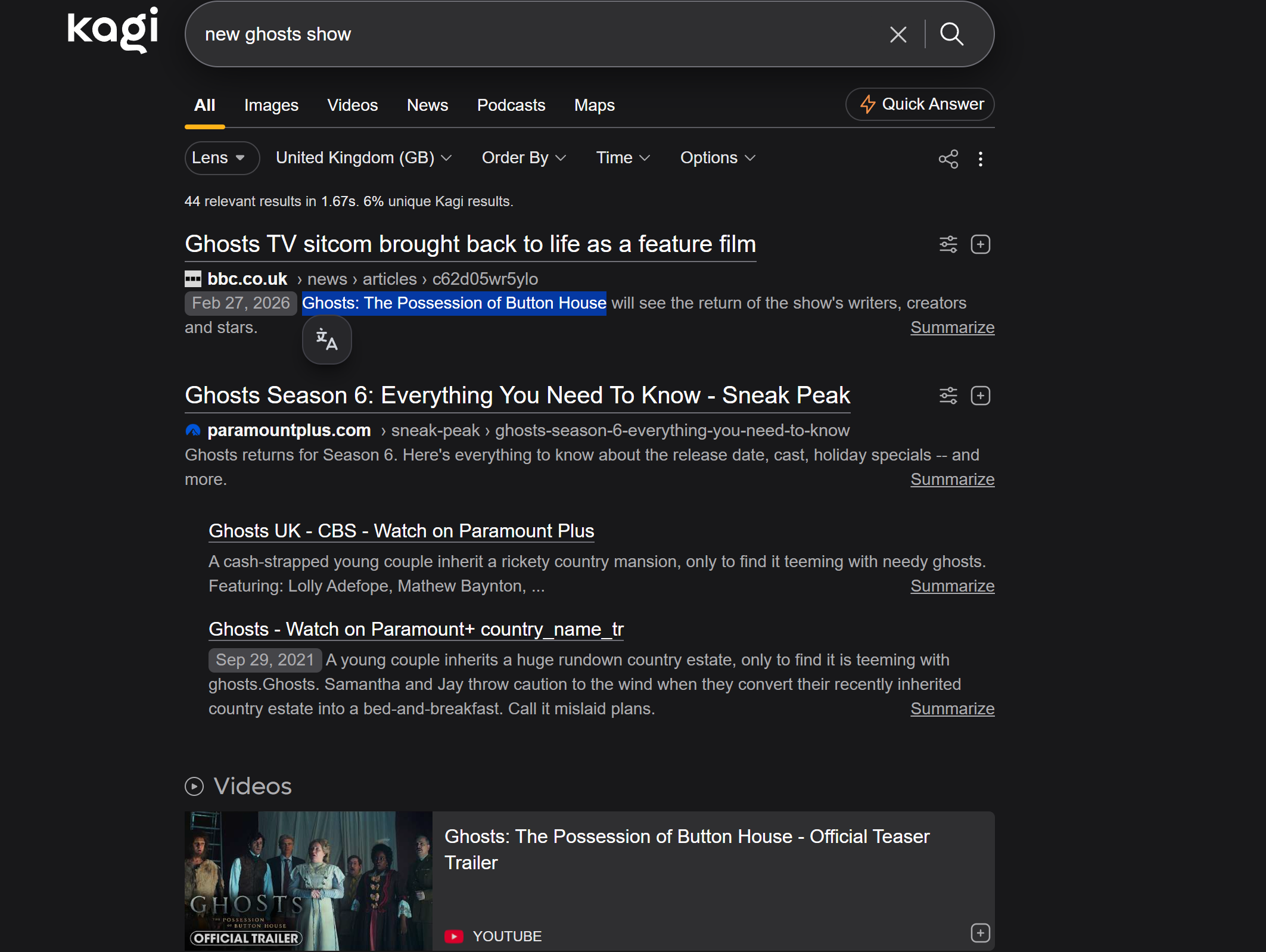Click the Quick Answer button

[x=920, y=104]
